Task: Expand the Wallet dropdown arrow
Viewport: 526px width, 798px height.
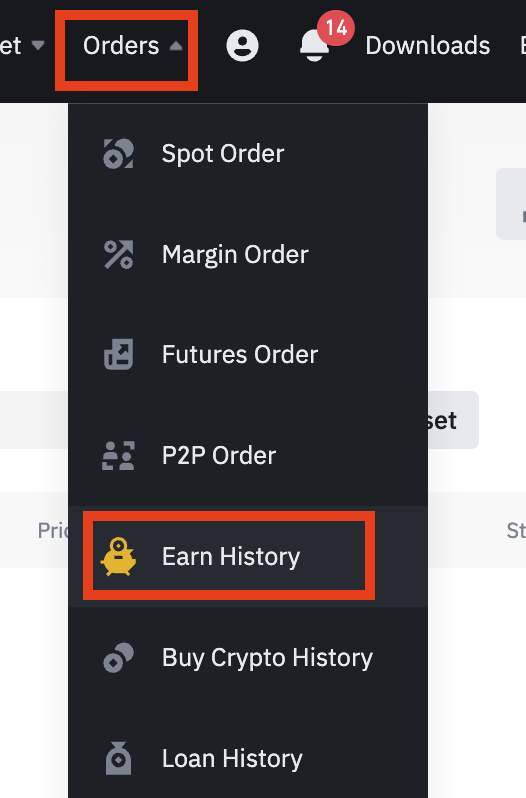Action: tap(38, 46)
